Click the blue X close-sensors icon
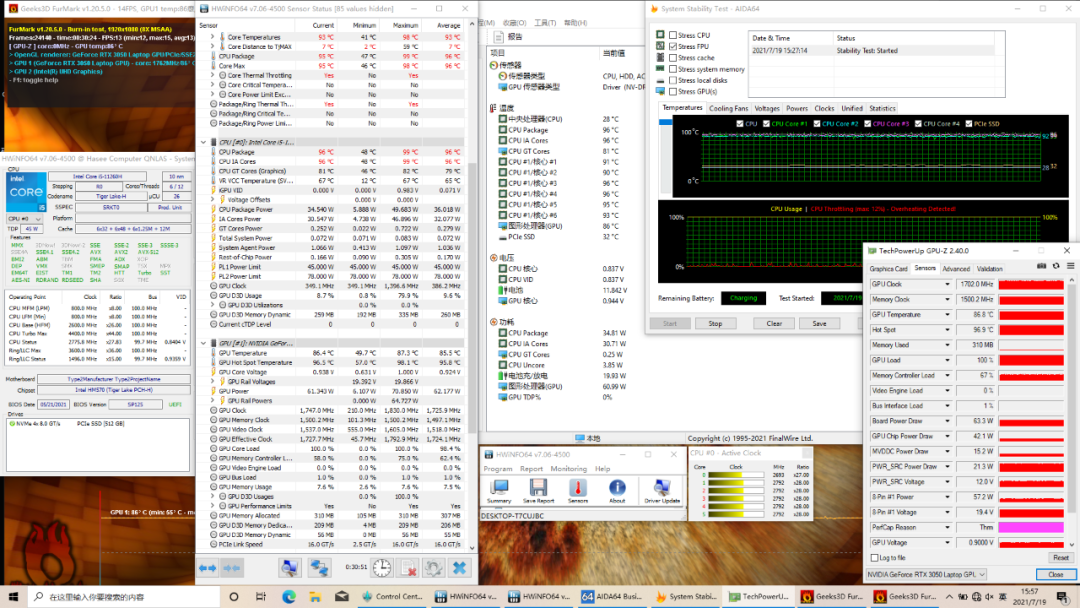Screen dimensions: 1080x608 tap(459, 567)
